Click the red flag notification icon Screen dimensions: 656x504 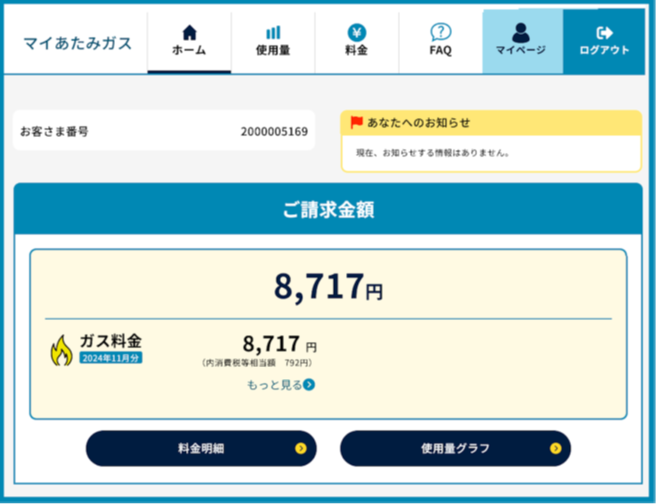pyautogui.click(x=357, y=123)
